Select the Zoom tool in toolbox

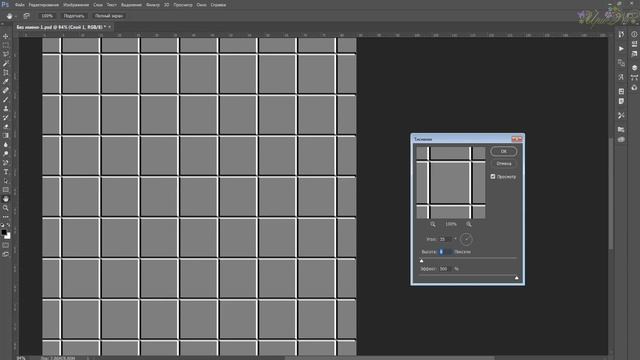pos(6,208)
